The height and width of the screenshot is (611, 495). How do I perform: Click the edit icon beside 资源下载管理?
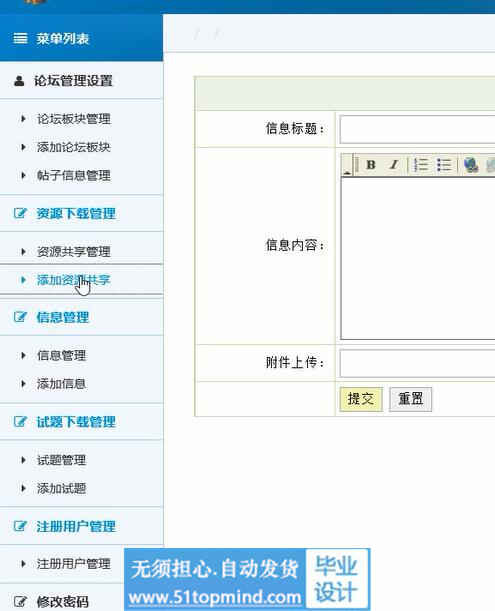coord(20,213)
